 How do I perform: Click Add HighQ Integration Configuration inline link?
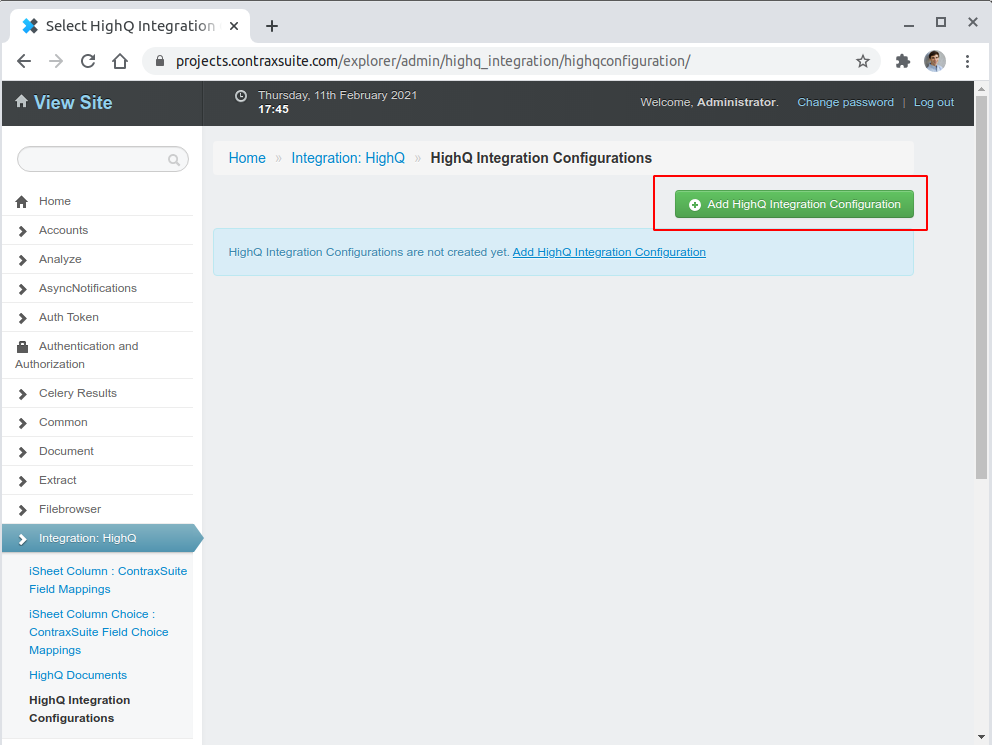(x=609, y=252)
